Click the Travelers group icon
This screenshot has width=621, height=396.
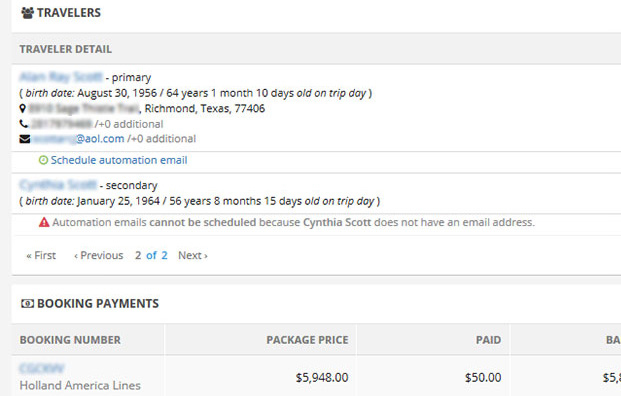click(x=27, y=13)
